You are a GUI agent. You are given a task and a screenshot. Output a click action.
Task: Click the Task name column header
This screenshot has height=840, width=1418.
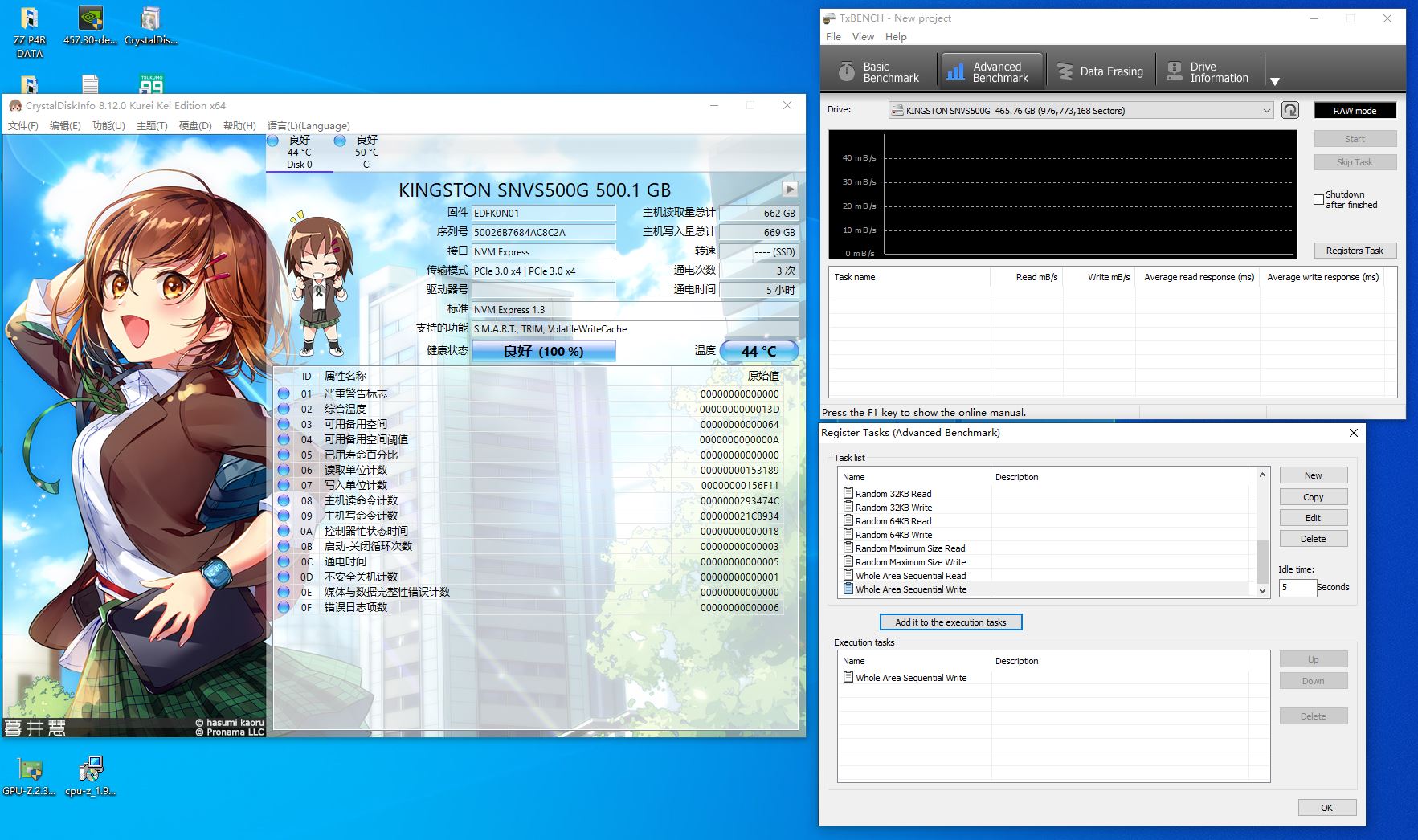(x=909, y=277)
